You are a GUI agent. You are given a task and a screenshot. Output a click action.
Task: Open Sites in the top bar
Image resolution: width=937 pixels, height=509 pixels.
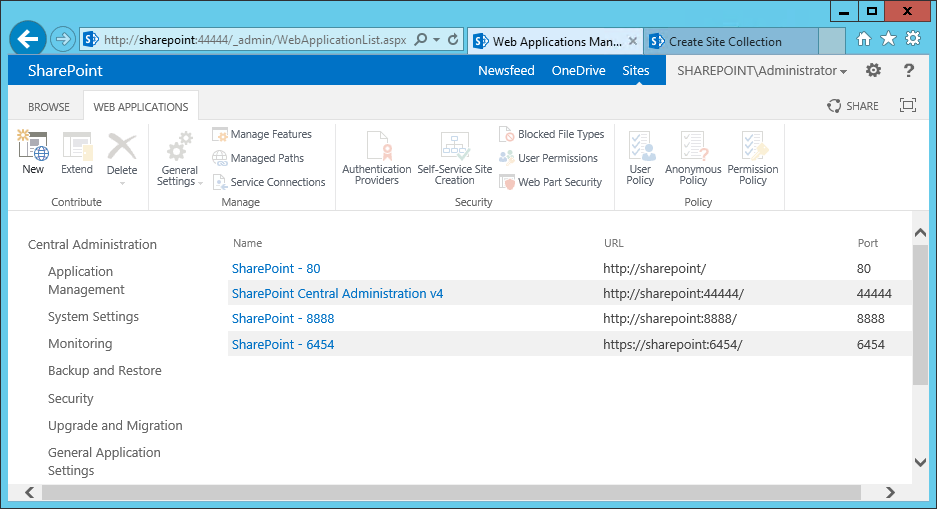636,70
